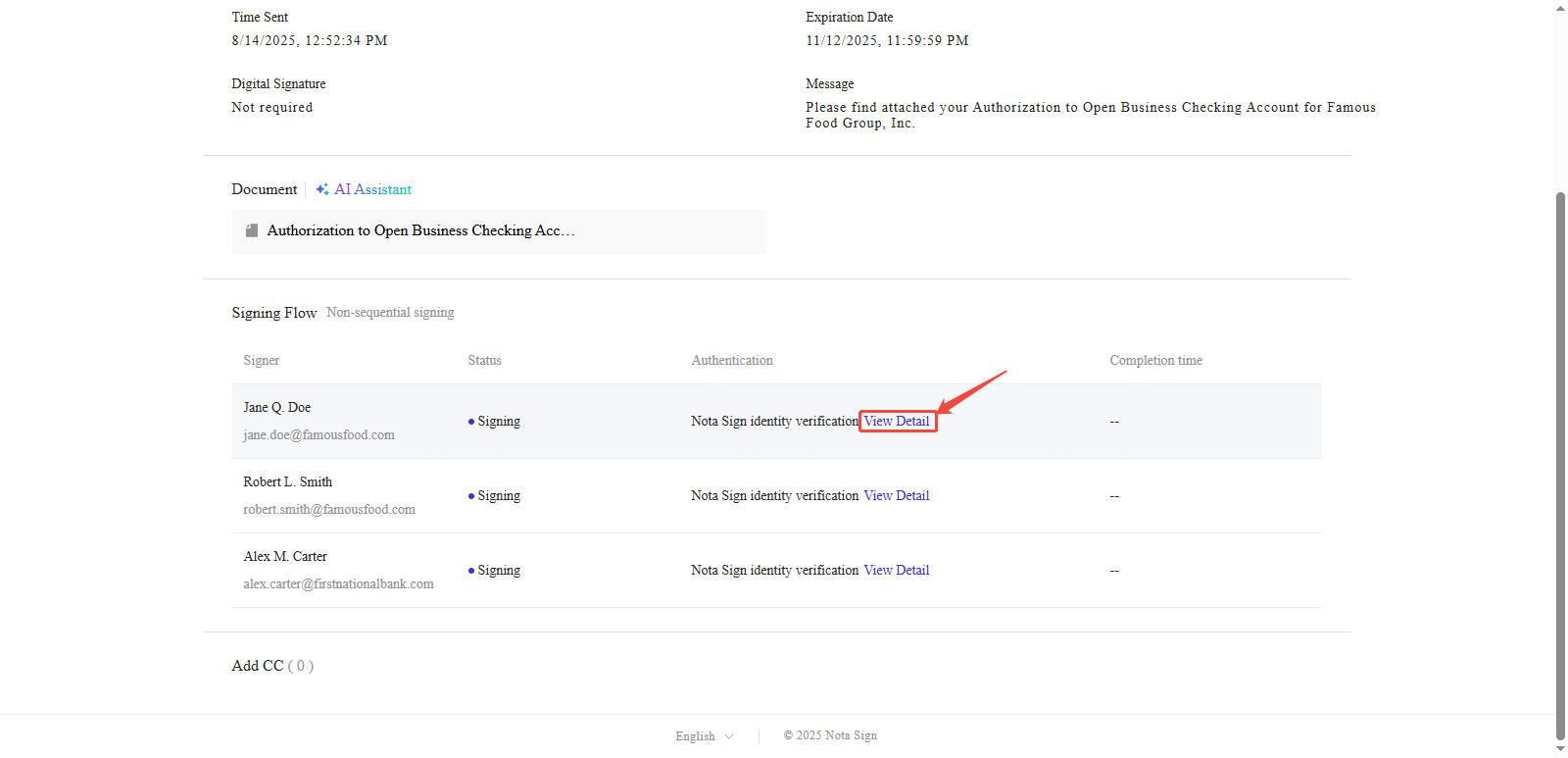
Task: Click Robert L. Smith's Signing status dot
Action: [x=471, y=496]
